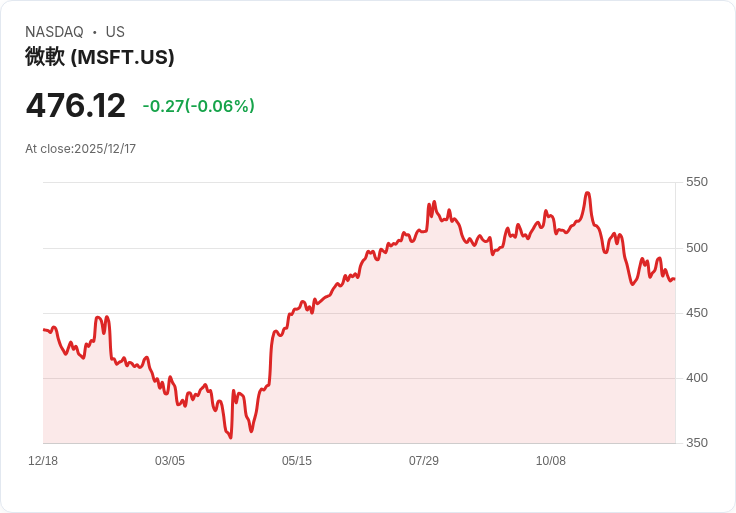Select the 12/18 date on x-axis
736x513 pixels.
pos(43,461)
